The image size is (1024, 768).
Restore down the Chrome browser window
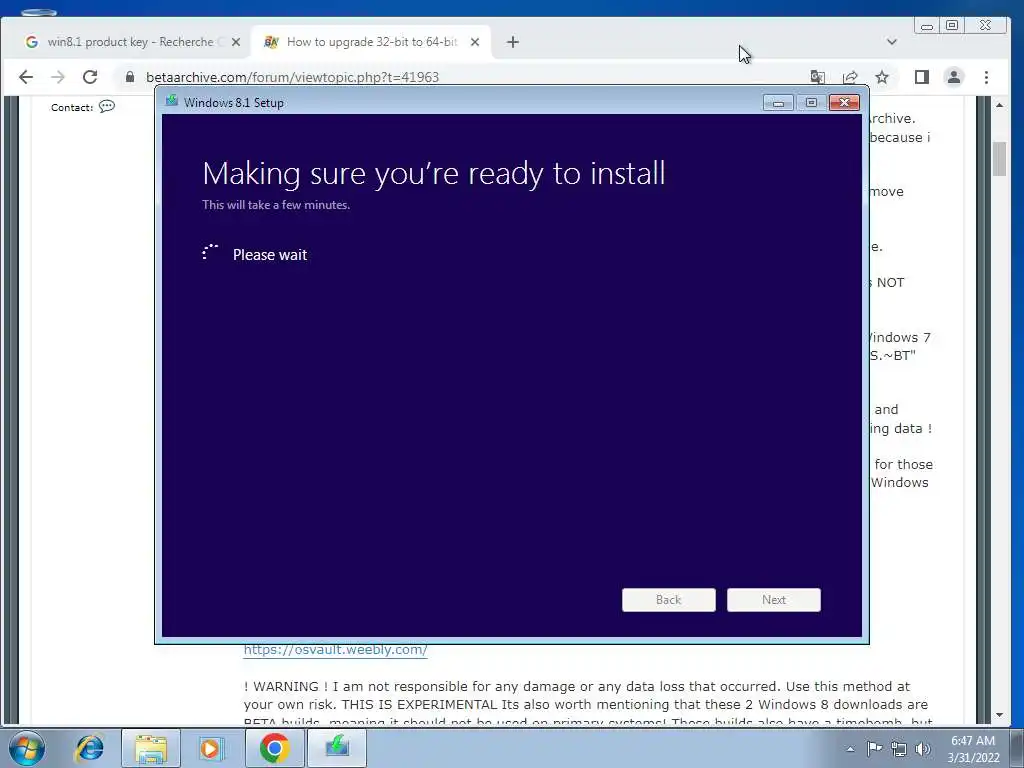(952, 25)
